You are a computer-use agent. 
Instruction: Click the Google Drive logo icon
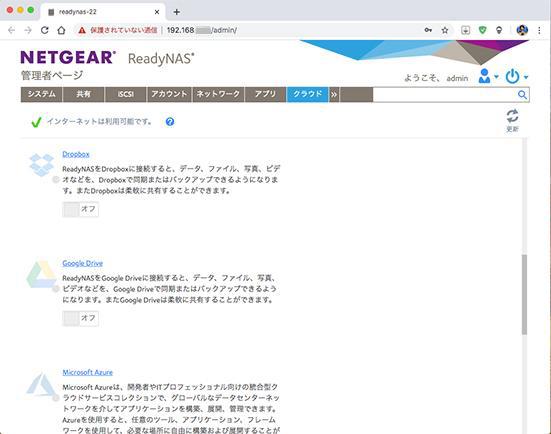[x=41, y=275]
